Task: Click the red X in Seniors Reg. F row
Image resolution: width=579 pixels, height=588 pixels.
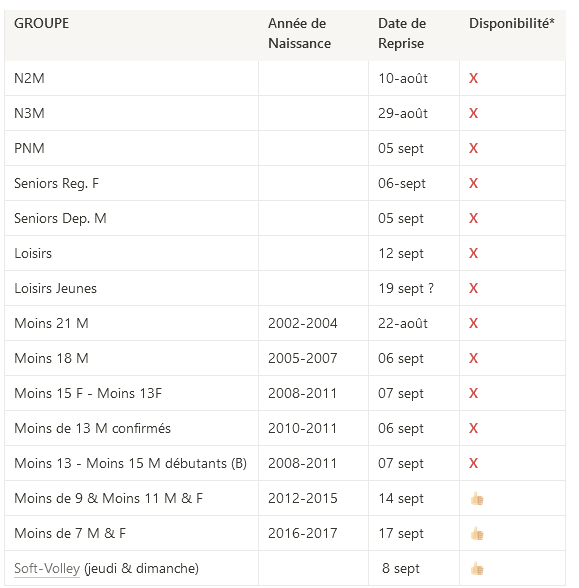Action: tap(473, 183)
